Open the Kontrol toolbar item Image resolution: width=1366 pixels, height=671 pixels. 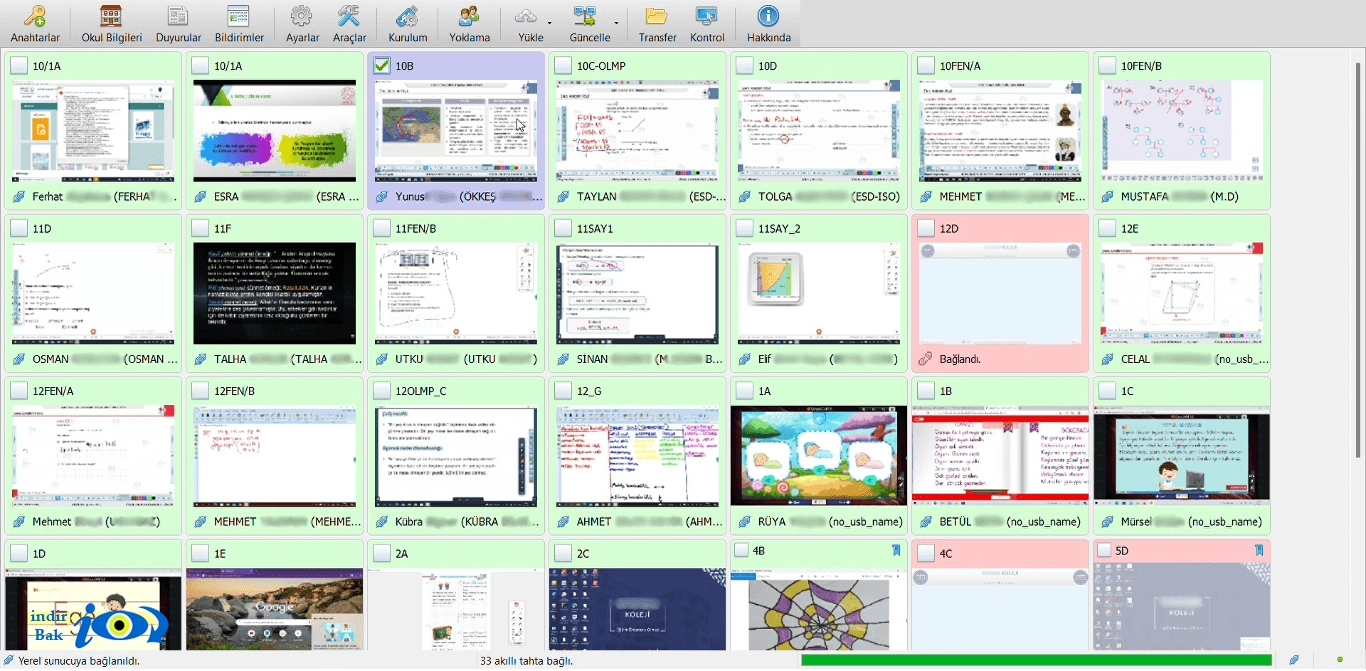click(707, 24)
